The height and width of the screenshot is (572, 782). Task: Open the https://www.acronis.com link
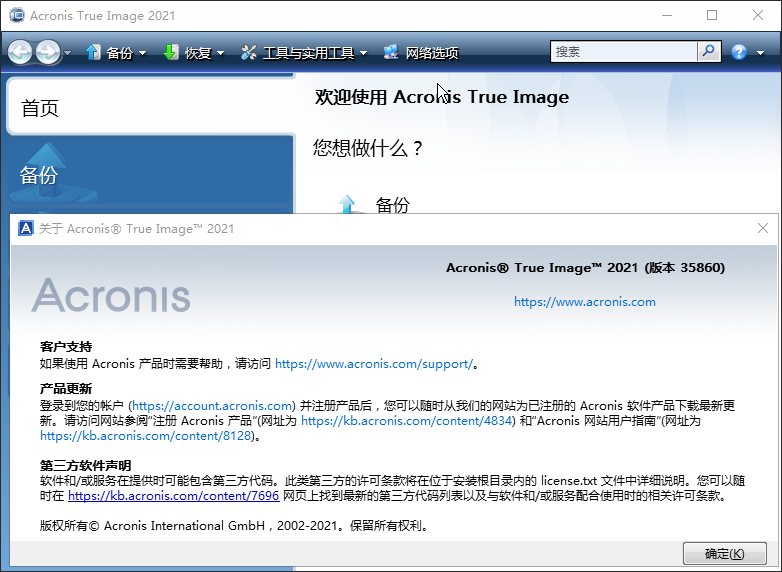click(585, 302)
